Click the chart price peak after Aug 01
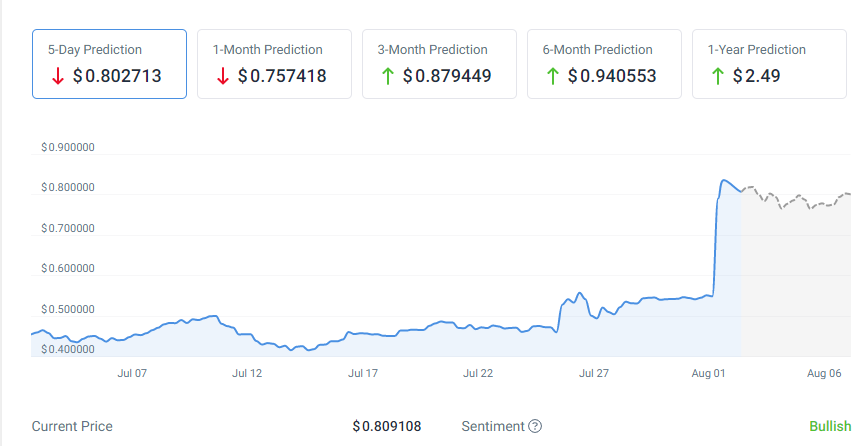 (x=724, y=180)
